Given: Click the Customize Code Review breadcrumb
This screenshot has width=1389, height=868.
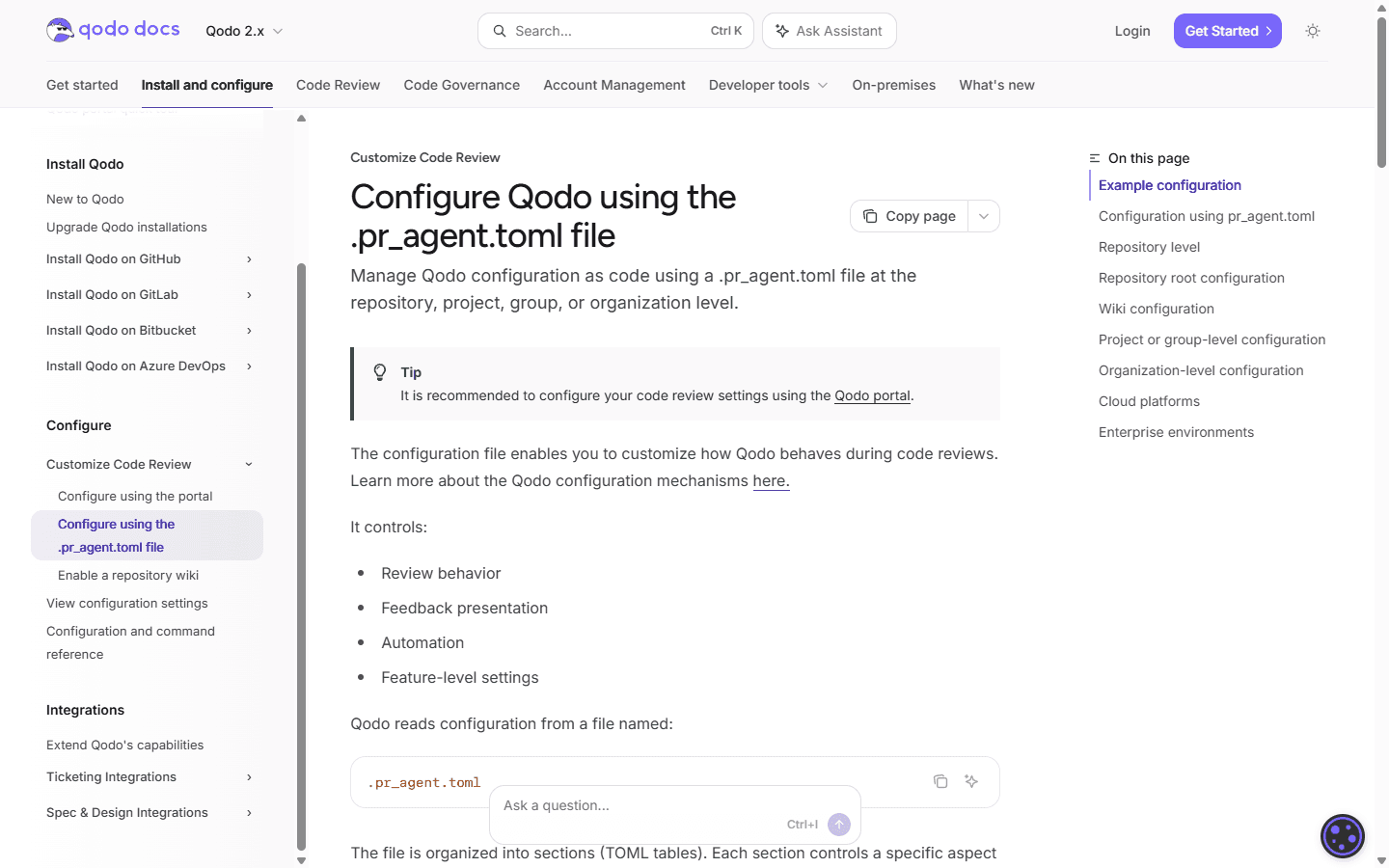Looking at the screenshot, I should tap(425, 157).
